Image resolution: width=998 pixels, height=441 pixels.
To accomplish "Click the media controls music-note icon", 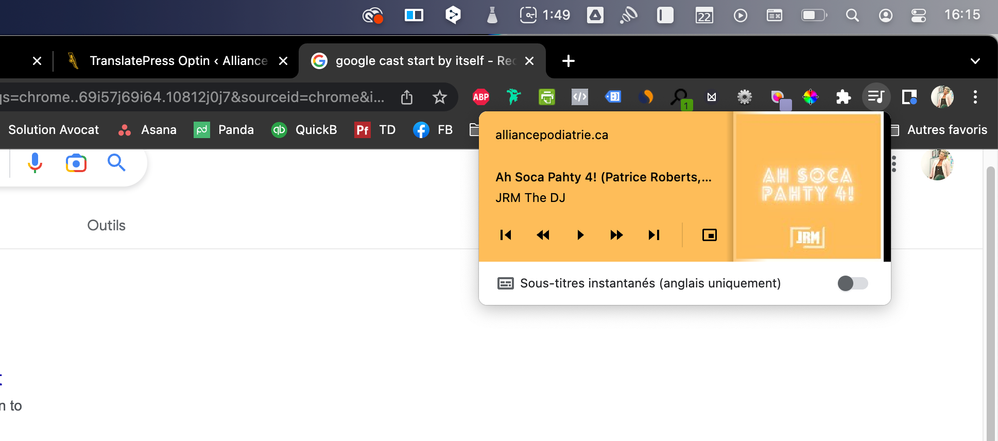I will [876, 97].
